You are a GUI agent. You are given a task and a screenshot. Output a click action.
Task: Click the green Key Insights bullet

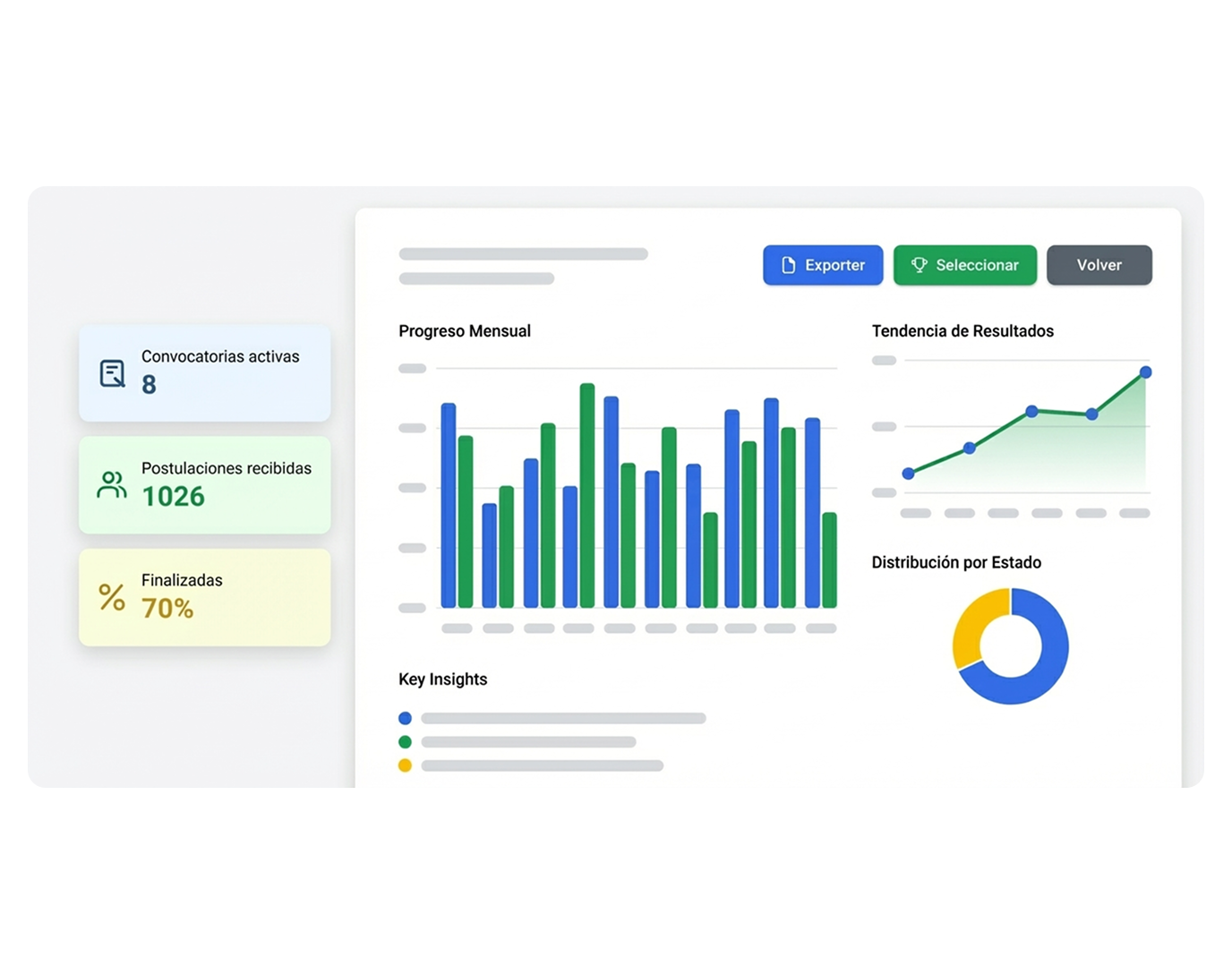pyautogui.click(x=405, y=742)
